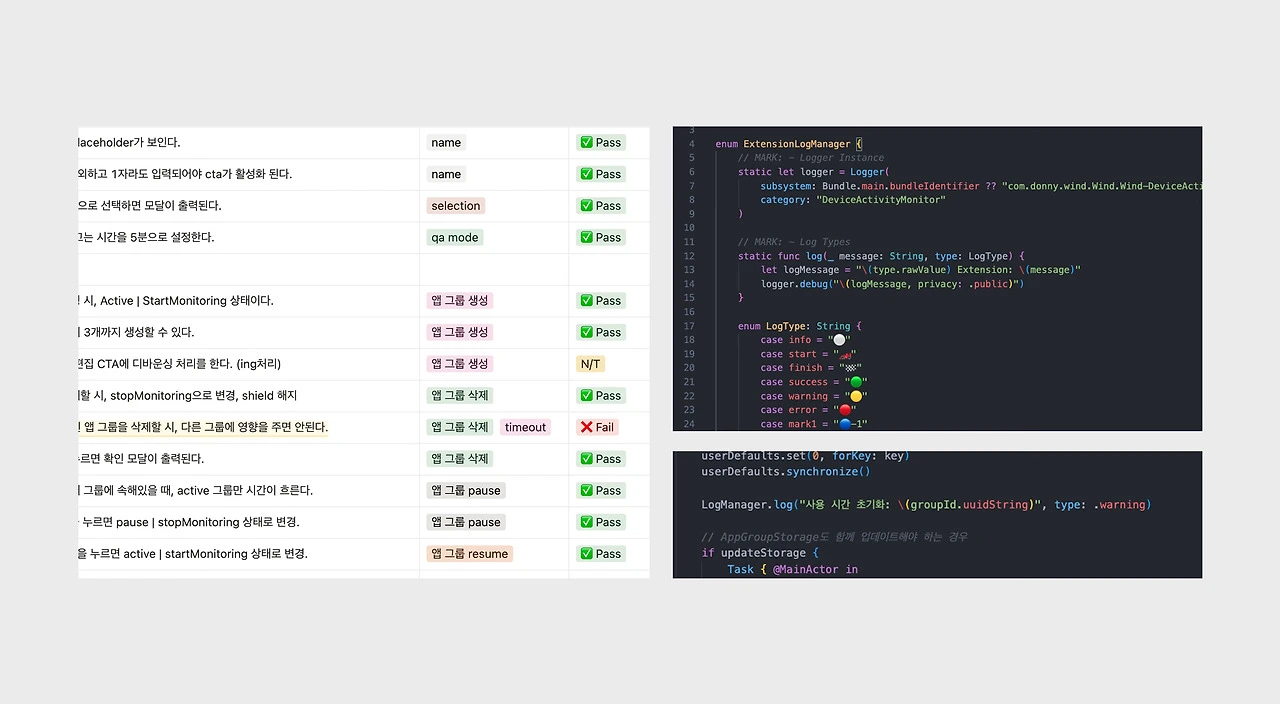Viewport: 1280px width, 704px height.
Task: Click the text '누르면 확인 모달이 출력된다.'
Action: (x=141, y=459)
